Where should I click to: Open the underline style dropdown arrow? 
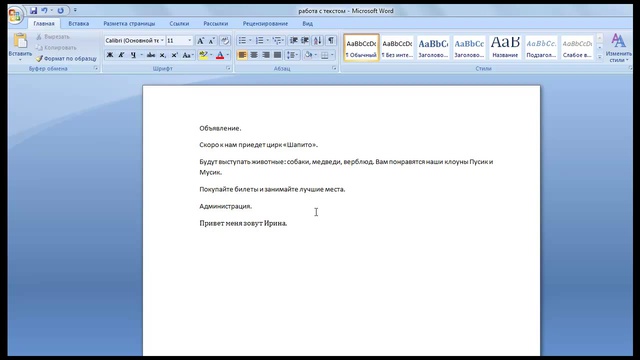point(141,55)
